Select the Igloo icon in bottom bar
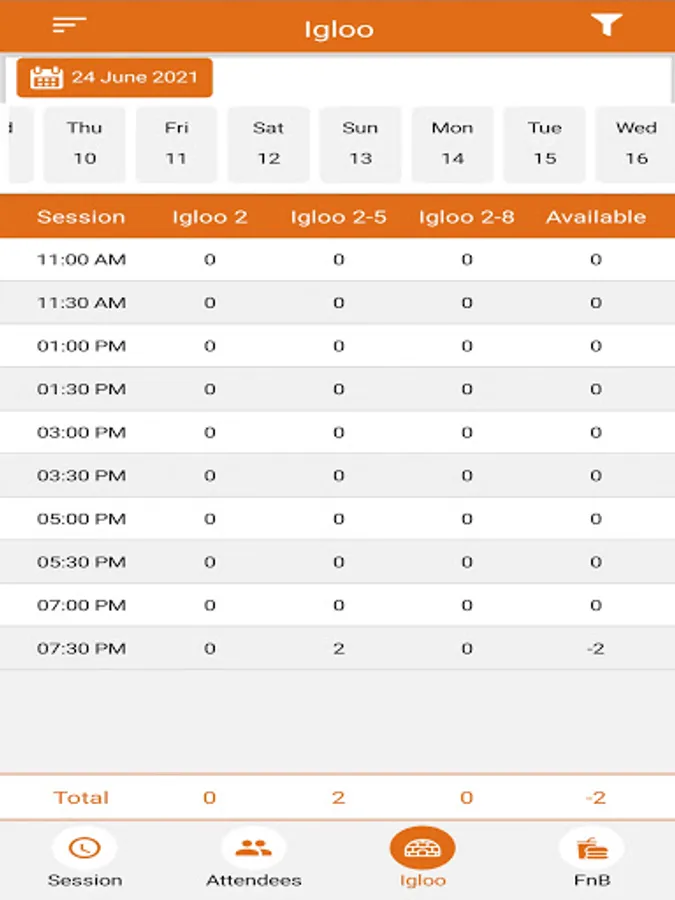The height and width of the screenshot is (900, 675). point(422,848)
